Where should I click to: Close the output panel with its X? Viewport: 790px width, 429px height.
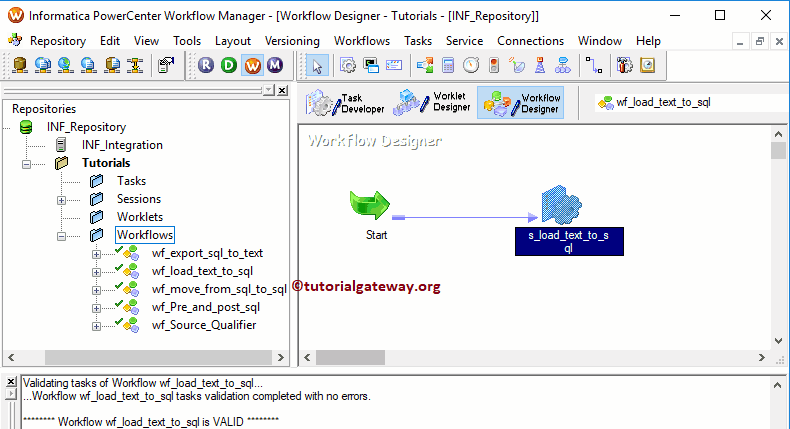pos(11,382)
